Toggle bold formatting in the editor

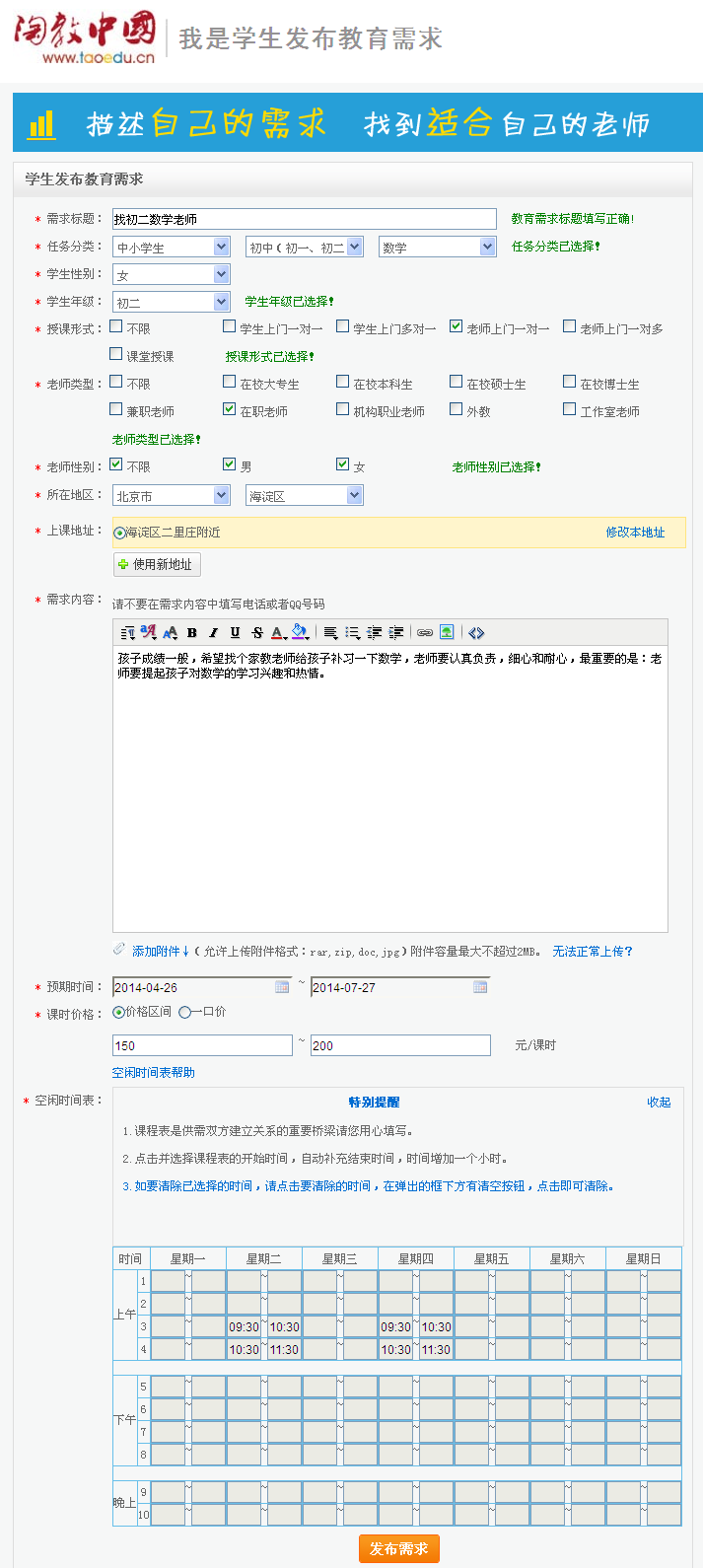(192, 633)
